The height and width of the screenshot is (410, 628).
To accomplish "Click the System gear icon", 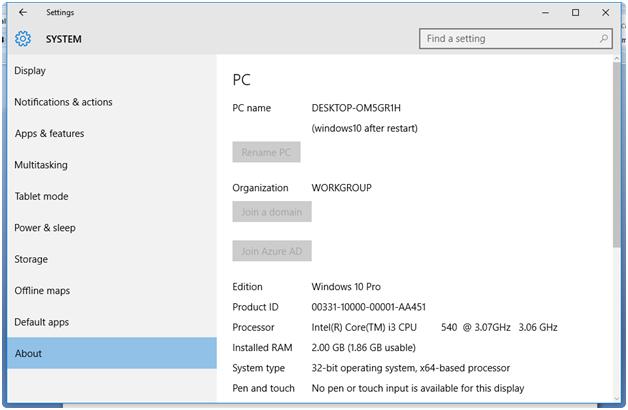I will click(23, 39).
